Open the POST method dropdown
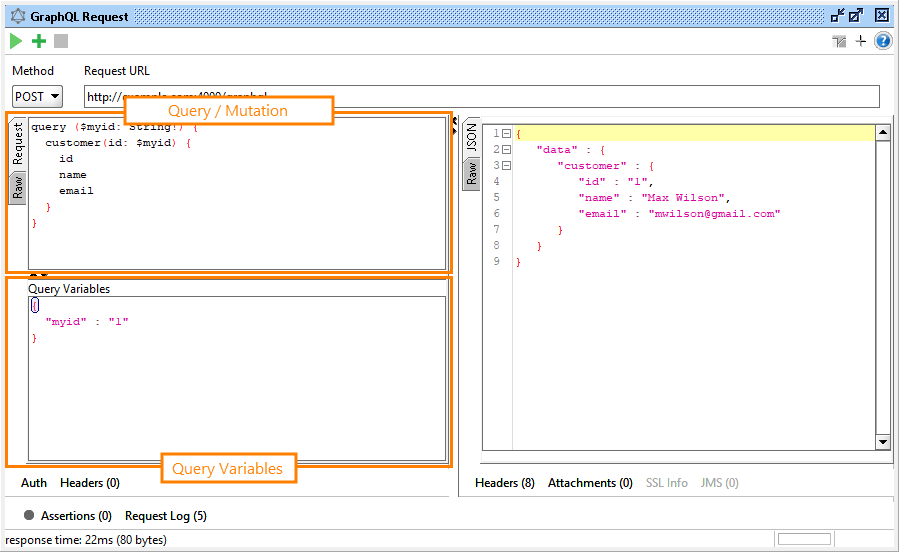899x552 pixels. point(37,96)
